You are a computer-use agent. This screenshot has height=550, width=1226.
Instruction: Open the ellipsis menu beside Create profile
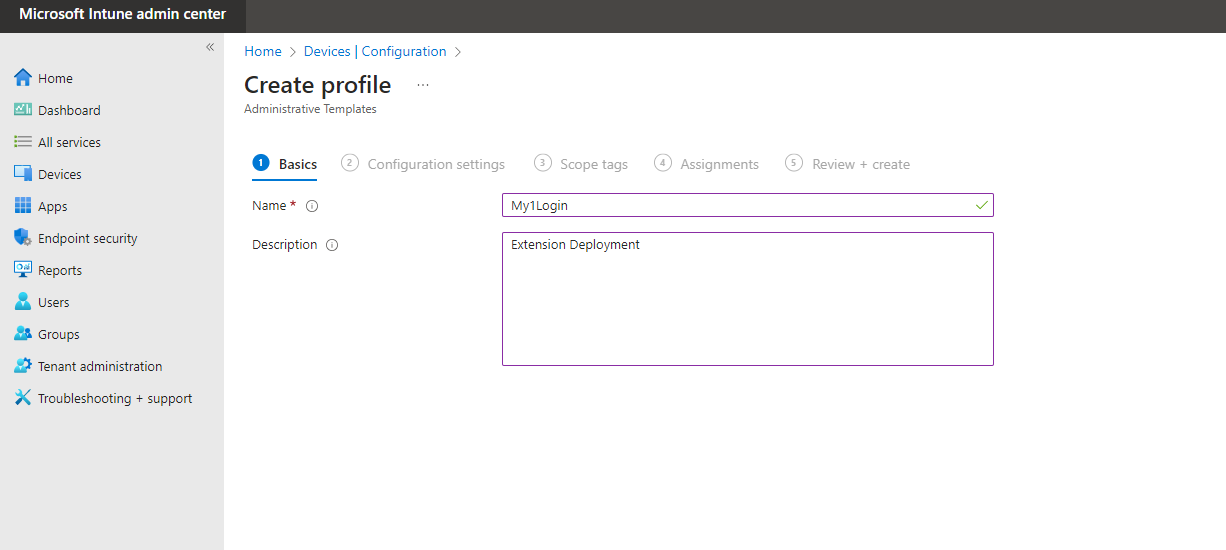tap(423, 85)
